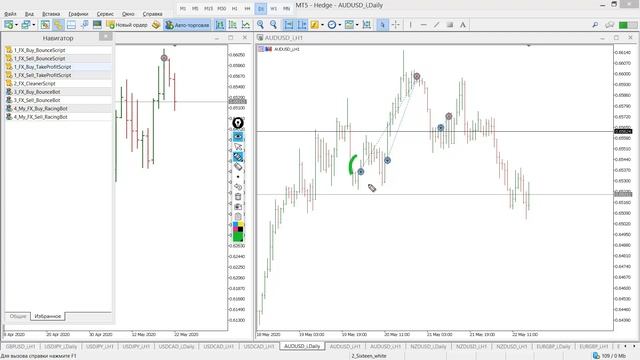Viewport: 640px width, 360px height.
Task: Open the Вставка menu
Action: point(51,14)
